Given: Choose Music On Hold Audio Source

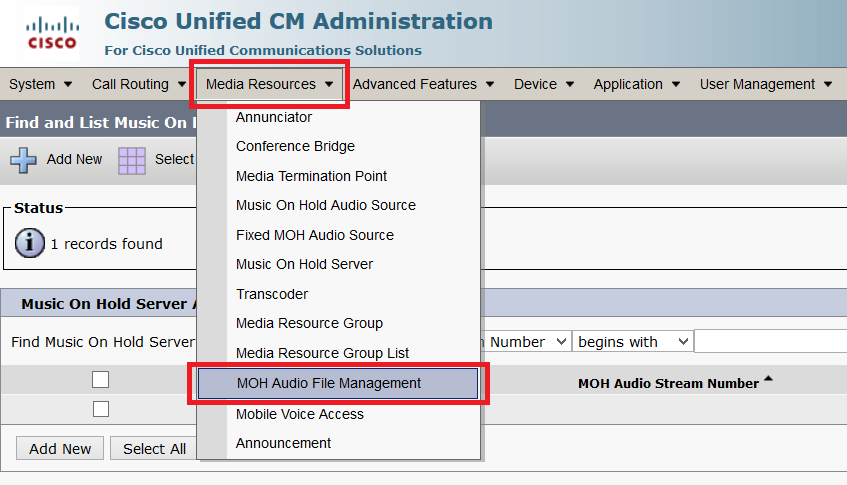Looking at the screenshot, I should tap(326, 205).
